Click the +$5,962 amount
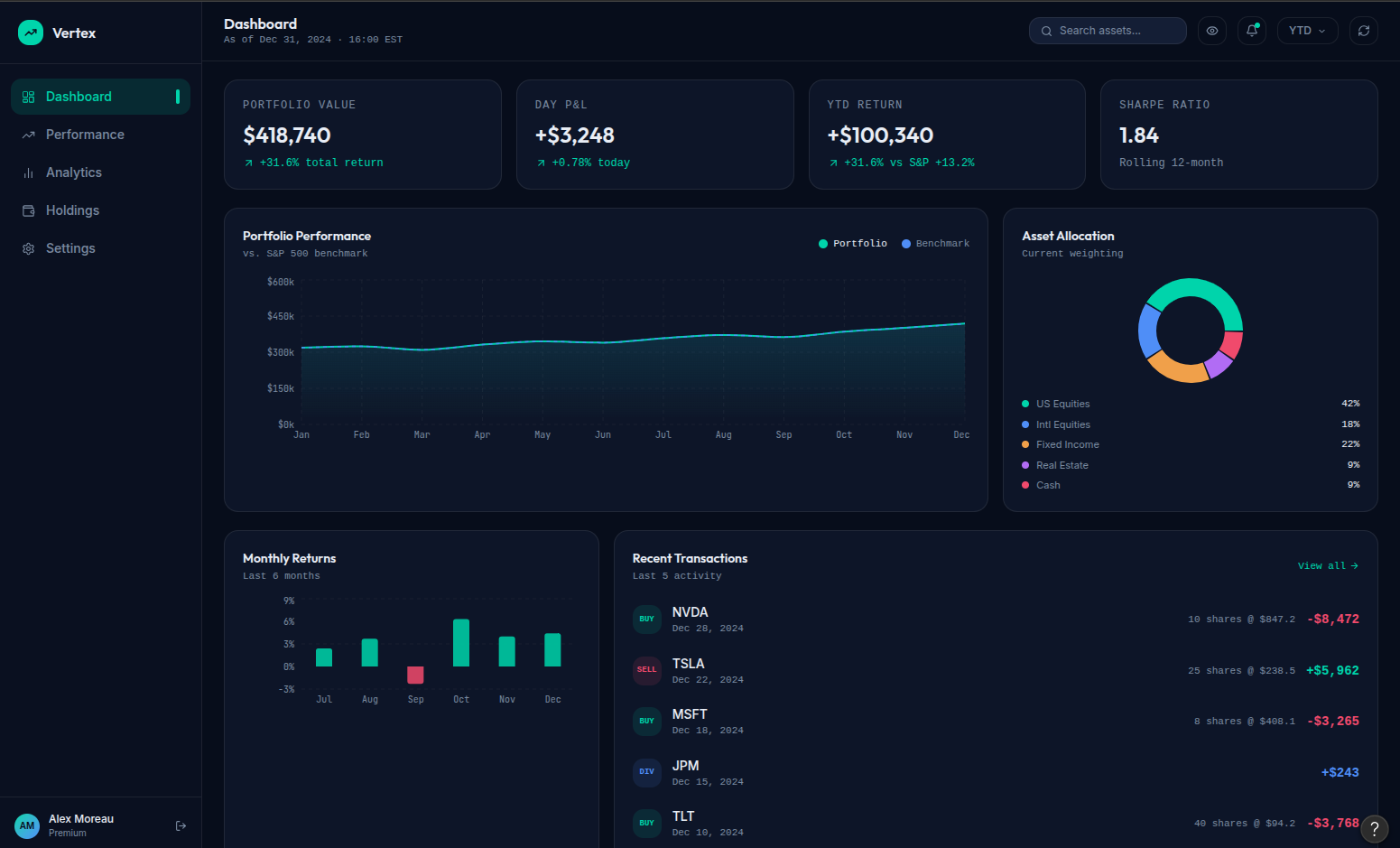The width and height of the screenshot is (1400, 848). [1333, 670]
